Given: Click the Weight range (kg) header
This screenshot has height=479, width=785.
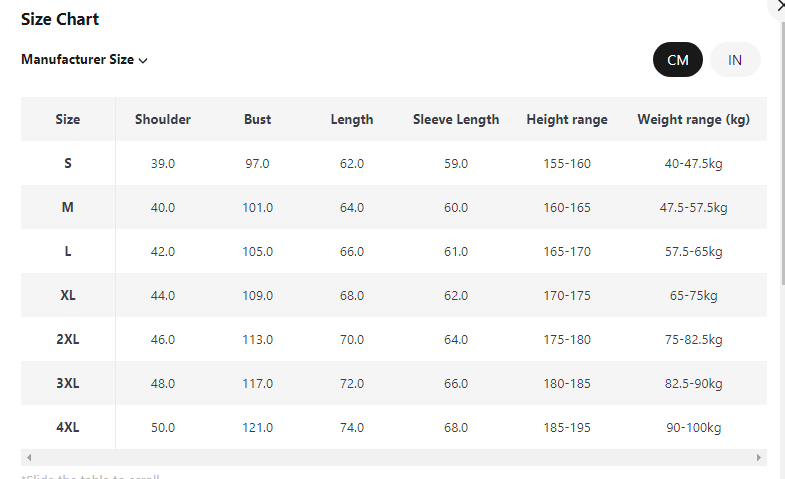Looking at the screenshot, I should click(x=693, y=119).
